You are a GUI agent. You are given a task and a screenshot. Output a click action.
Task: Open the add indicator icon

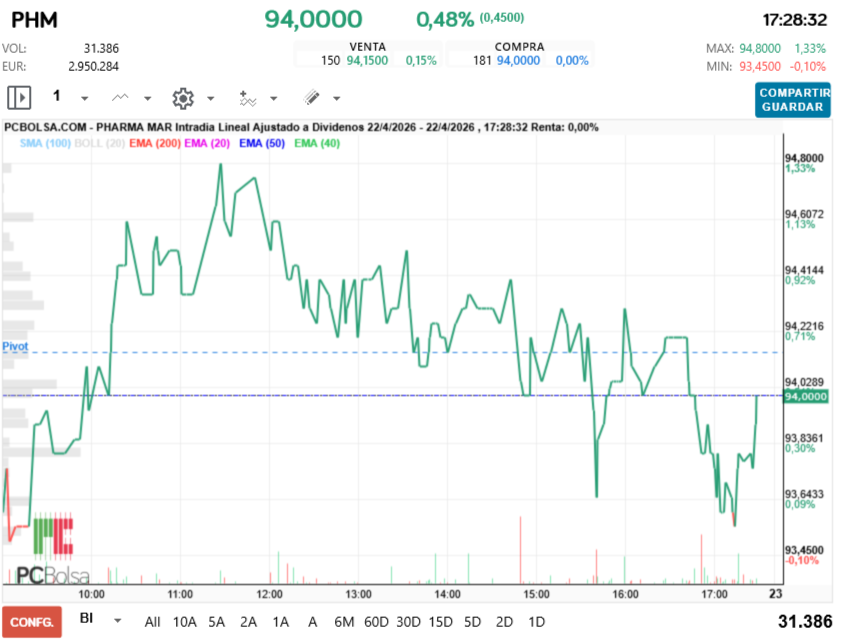coord(247,98)
